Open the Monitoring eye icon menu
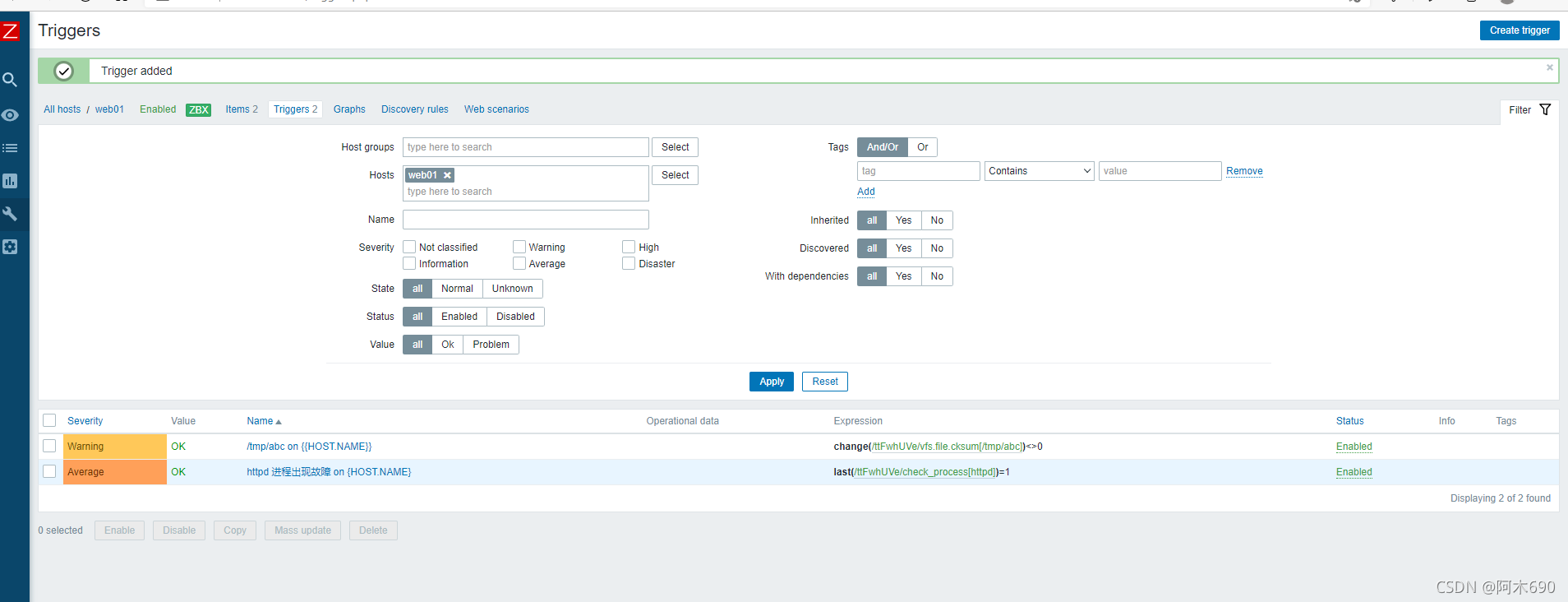Screen dimensions: 1568x602 coord(10,115)
